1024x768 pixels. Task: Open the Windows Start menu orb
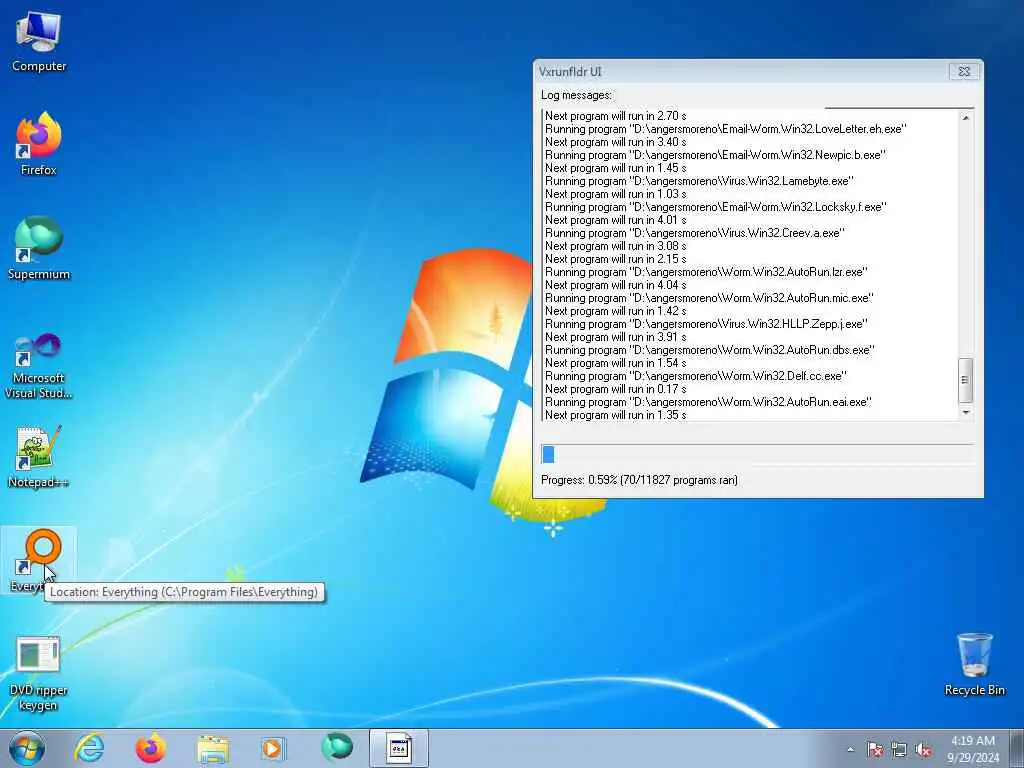27,748
